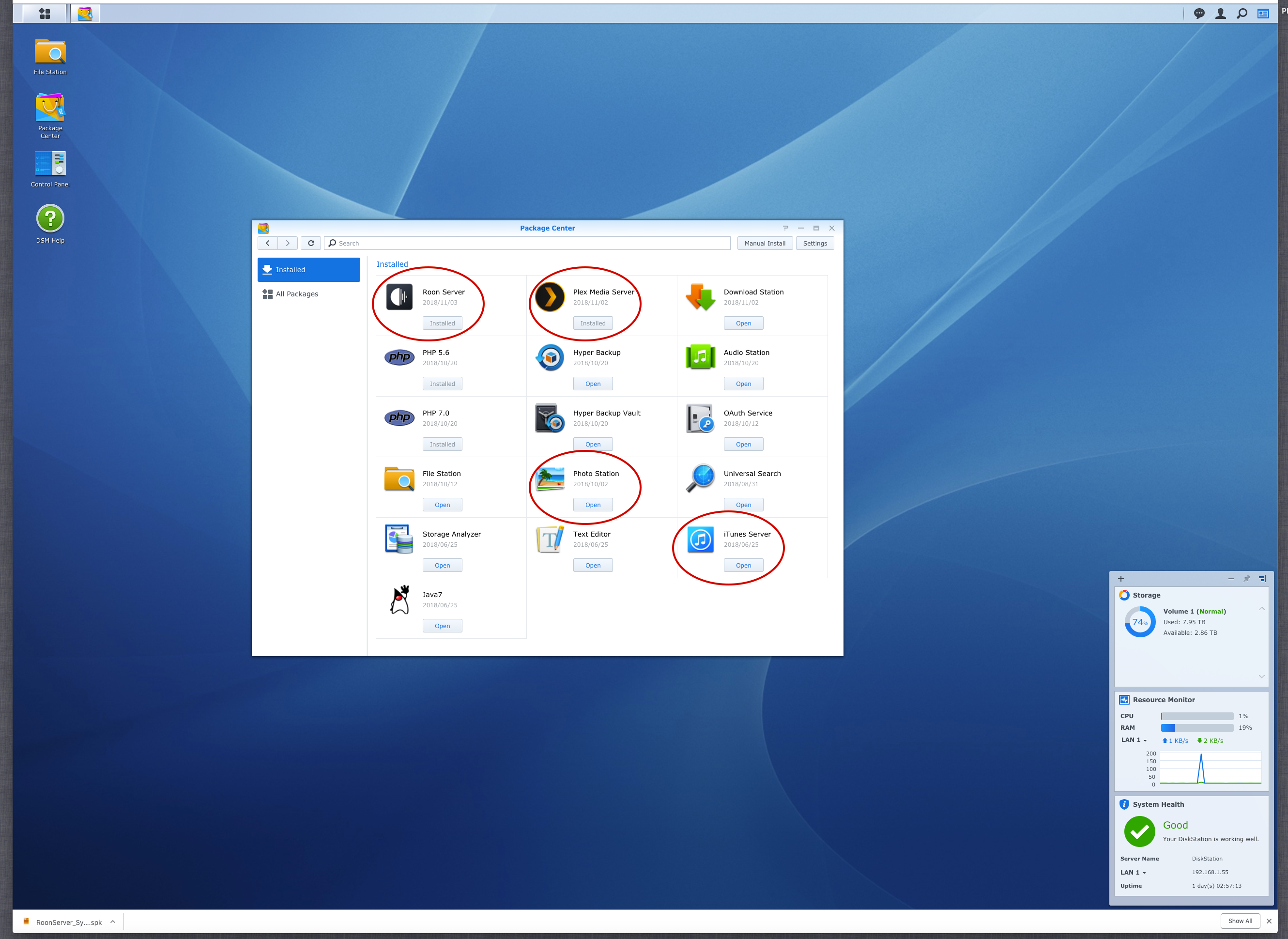Click the Plex Media Server icon
Image resolution: width=1288 pixels, height=939 pixels.
click(x=550, y=297)
